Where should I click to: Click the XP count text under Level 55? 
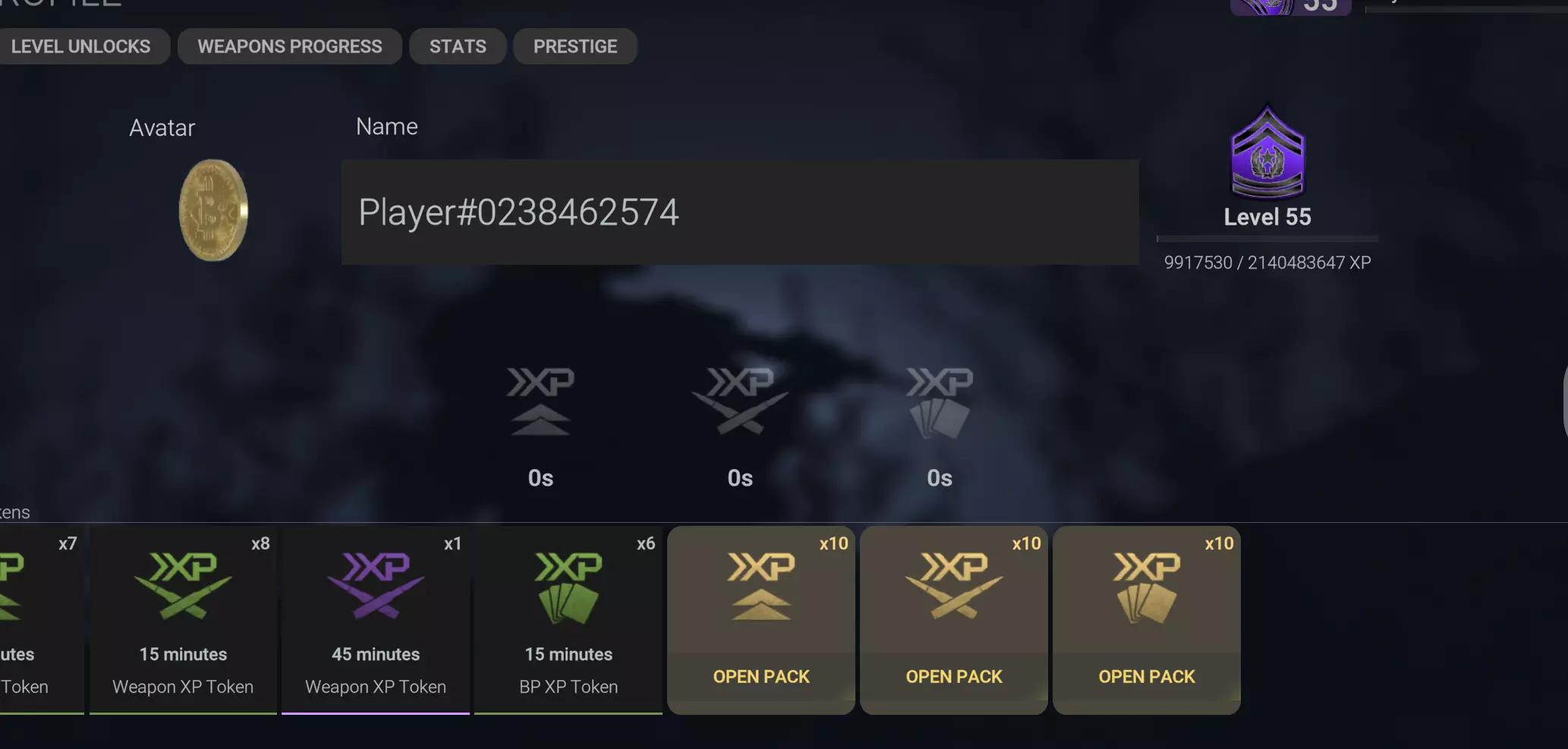tap(1267, 263)
